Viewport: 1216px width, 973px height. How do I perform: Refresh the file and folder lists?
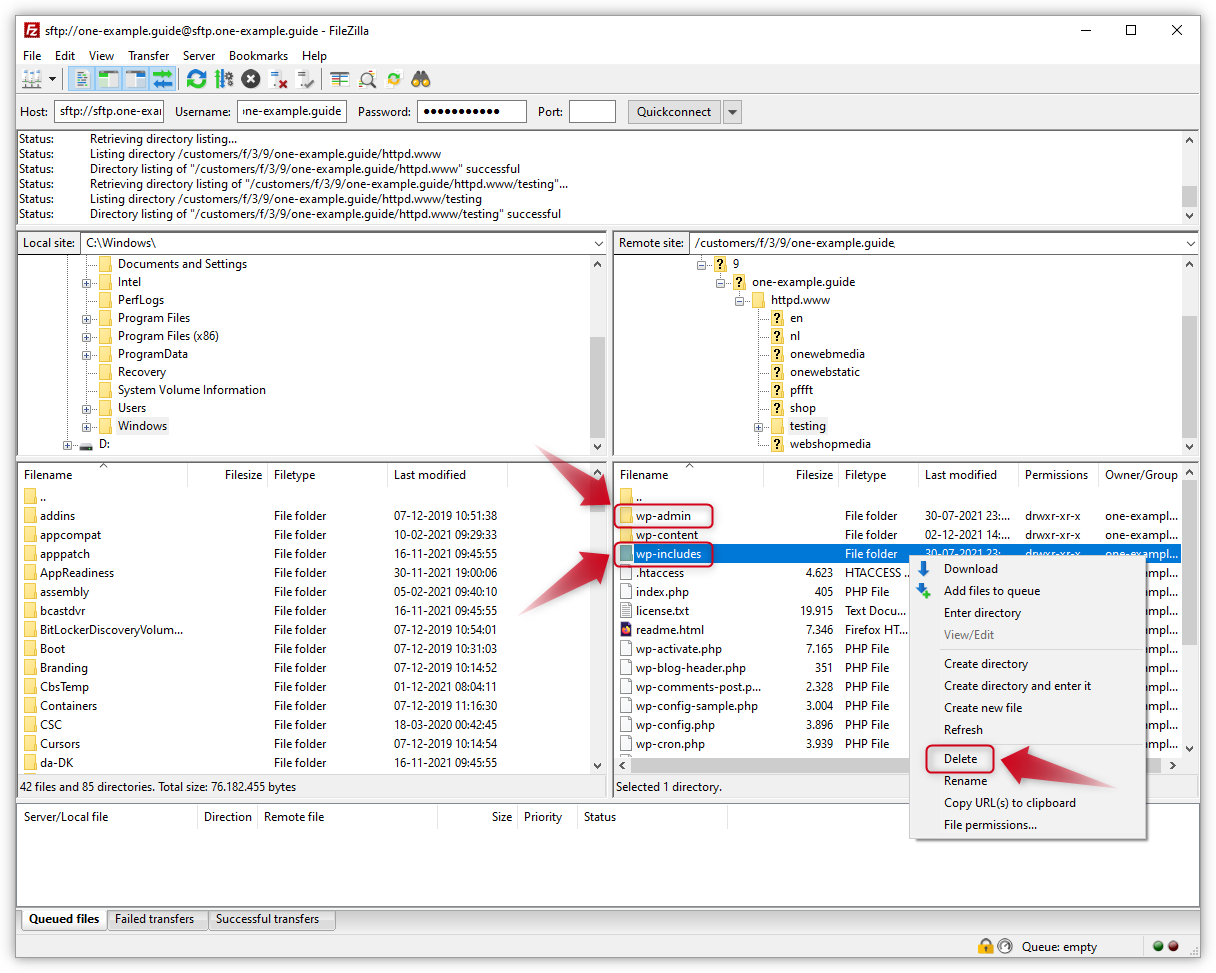(x=196, y=79)
